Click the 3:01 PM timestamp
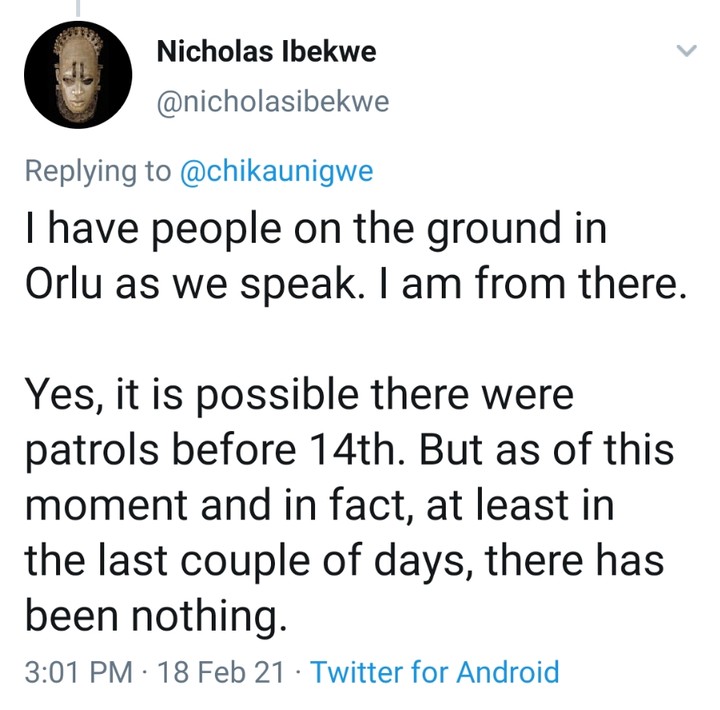720x710 pixels. [x=75, y=671]
